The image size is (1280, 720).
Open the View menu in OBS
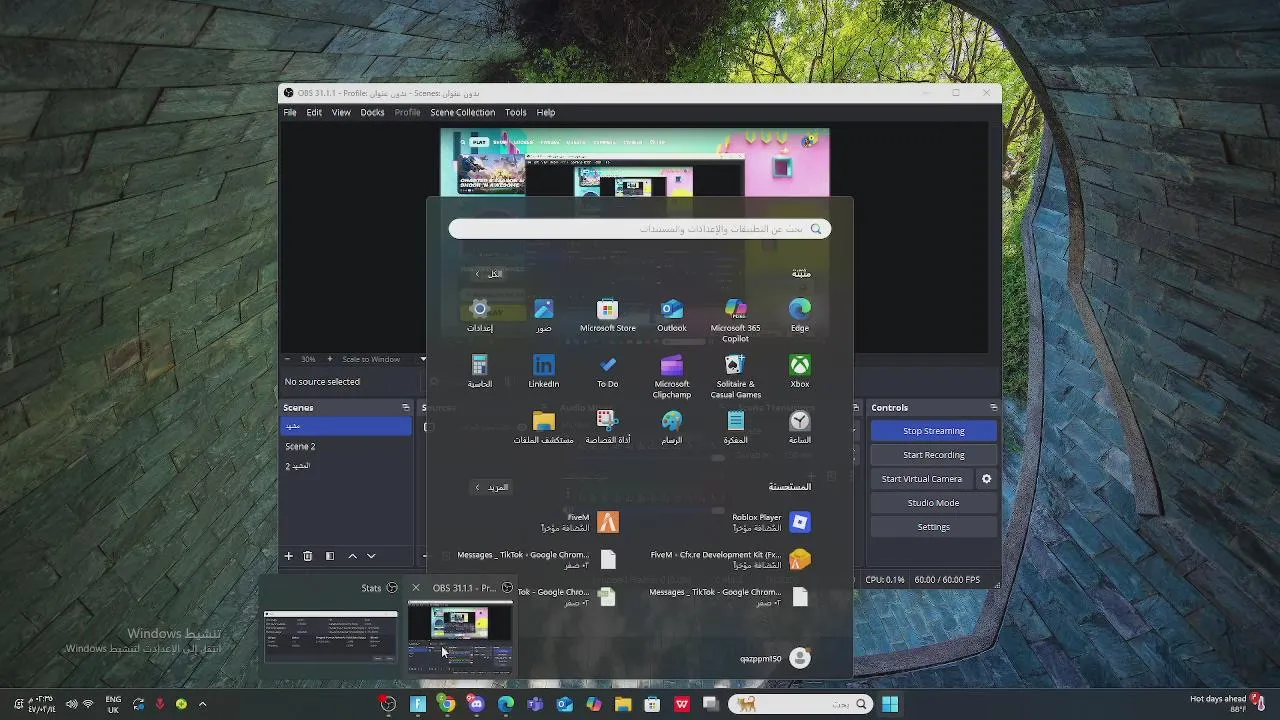click(x=341, y=112)
